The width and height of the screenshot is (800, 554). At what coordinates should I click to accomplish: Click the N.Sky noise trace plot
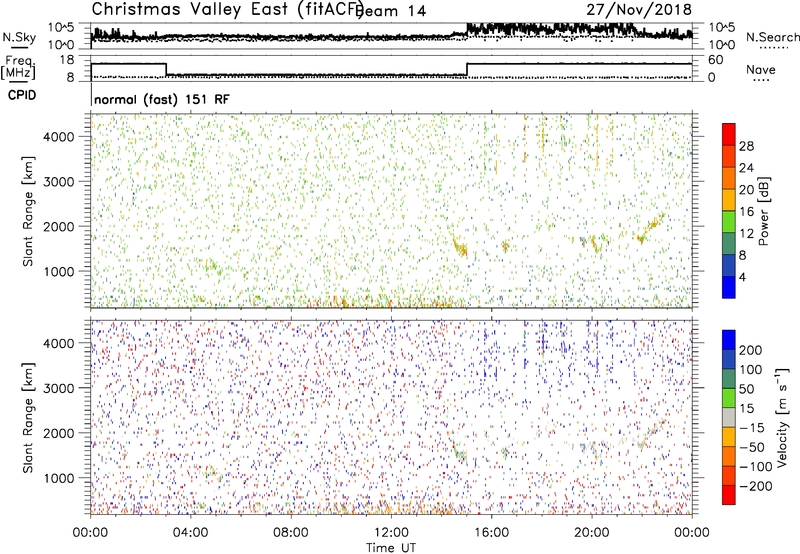pyautogui.click(x=391, y=36)
